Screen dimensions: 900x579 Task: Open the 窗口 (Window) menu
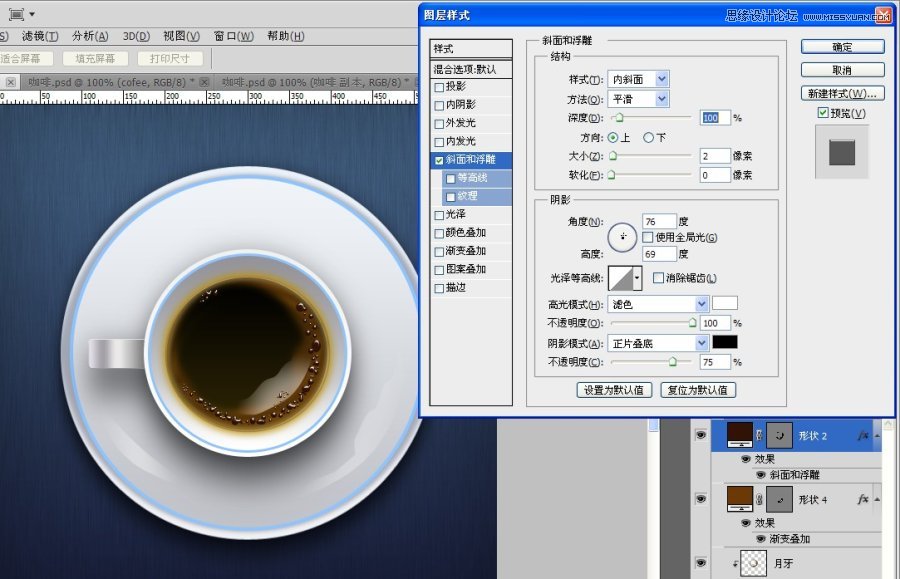click(233, 36)
